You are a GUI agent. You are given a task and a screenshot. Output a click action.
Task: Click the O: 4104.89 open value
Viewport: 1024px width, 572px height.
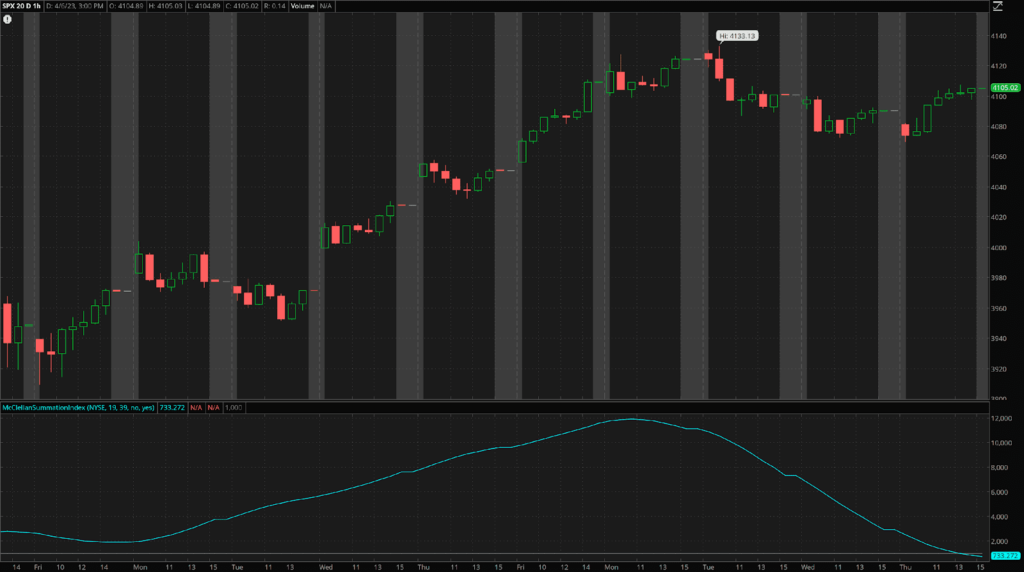(126, 6)
